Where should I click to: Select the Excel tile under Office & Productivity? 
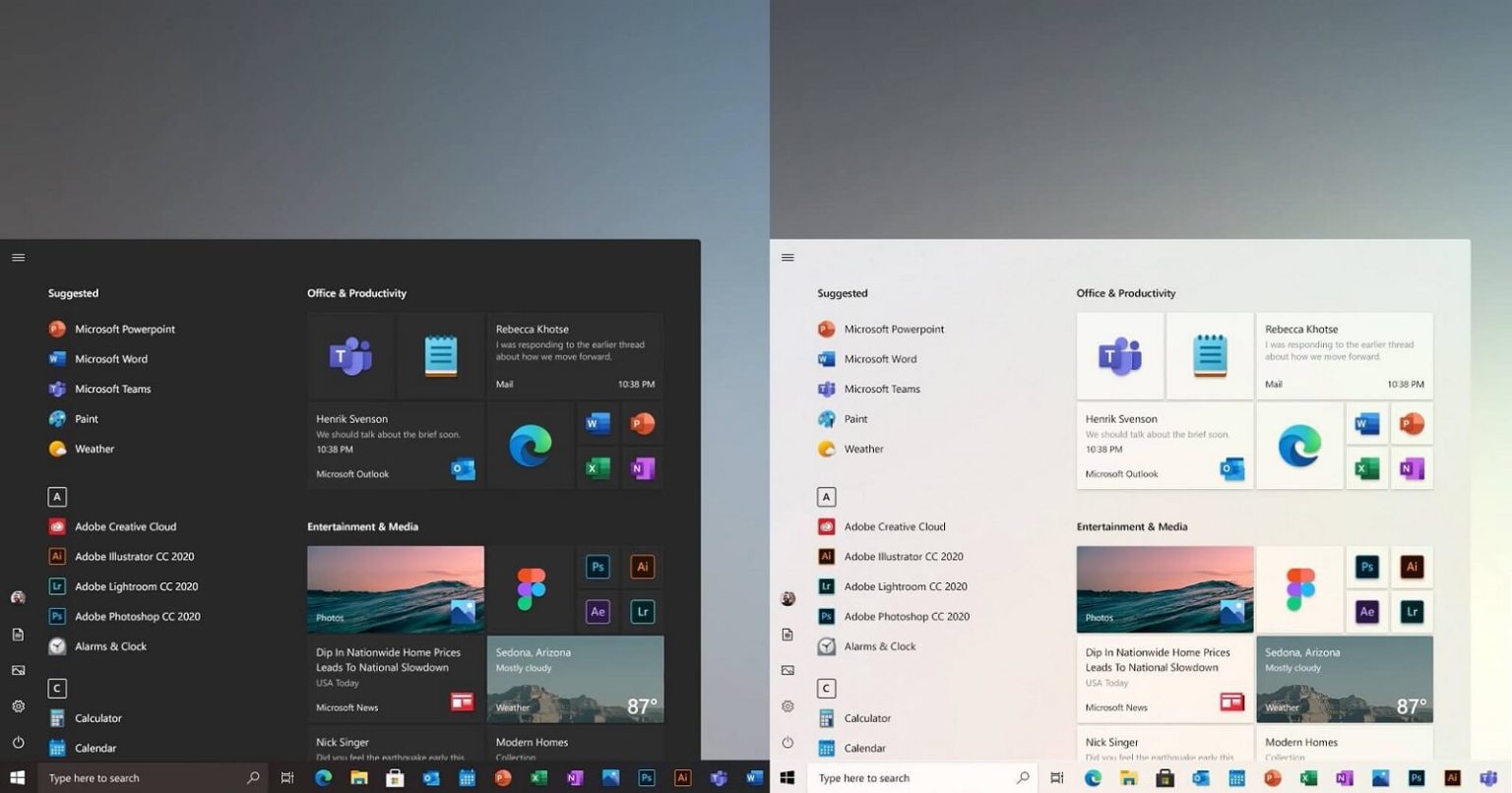(598, 468)
